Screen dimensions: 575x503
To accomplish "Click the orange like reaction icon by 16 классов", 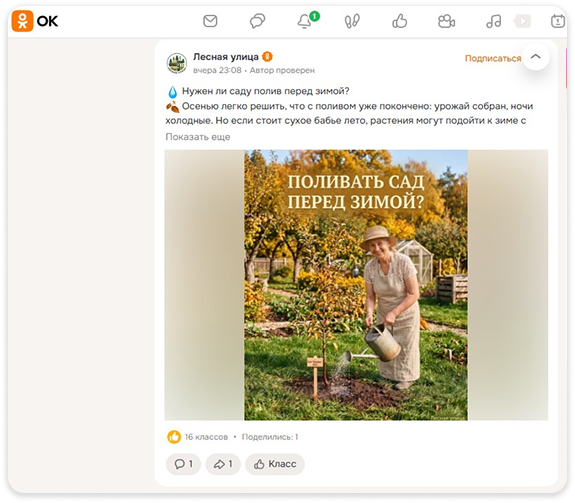I will point(174,437).
